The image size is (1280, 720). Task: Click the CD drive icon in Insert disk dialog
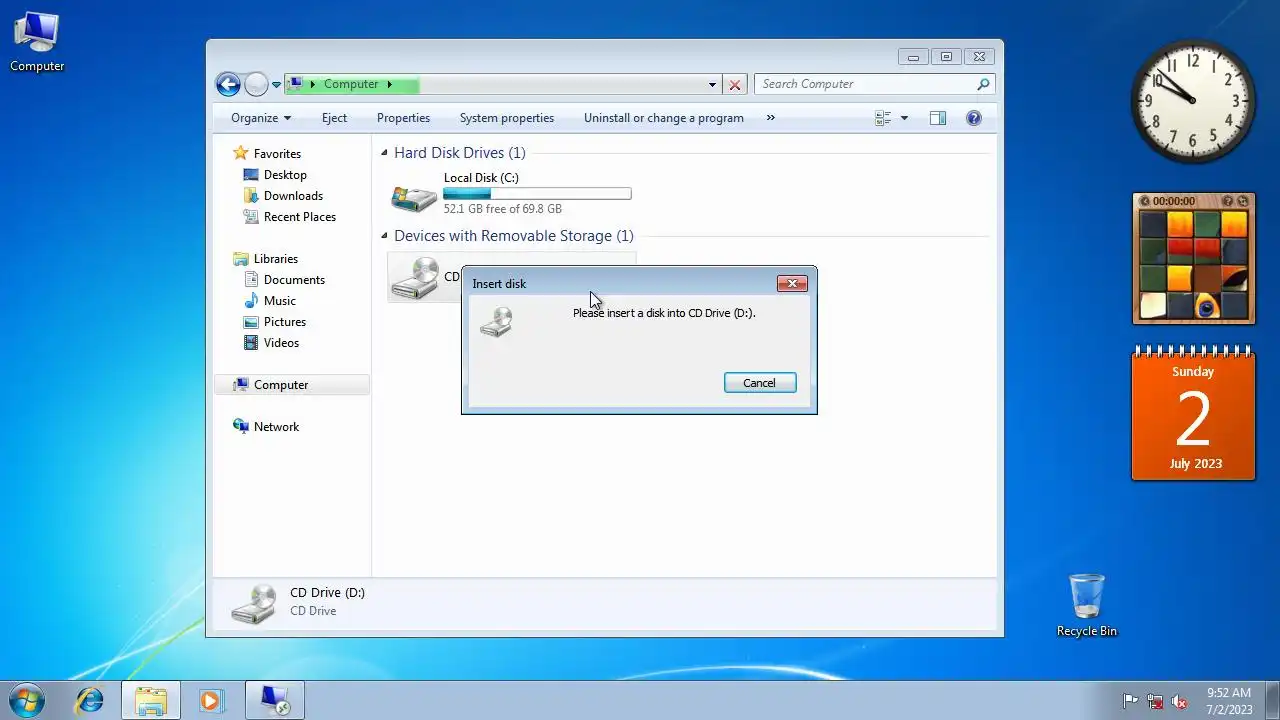[x=496, y=321]
